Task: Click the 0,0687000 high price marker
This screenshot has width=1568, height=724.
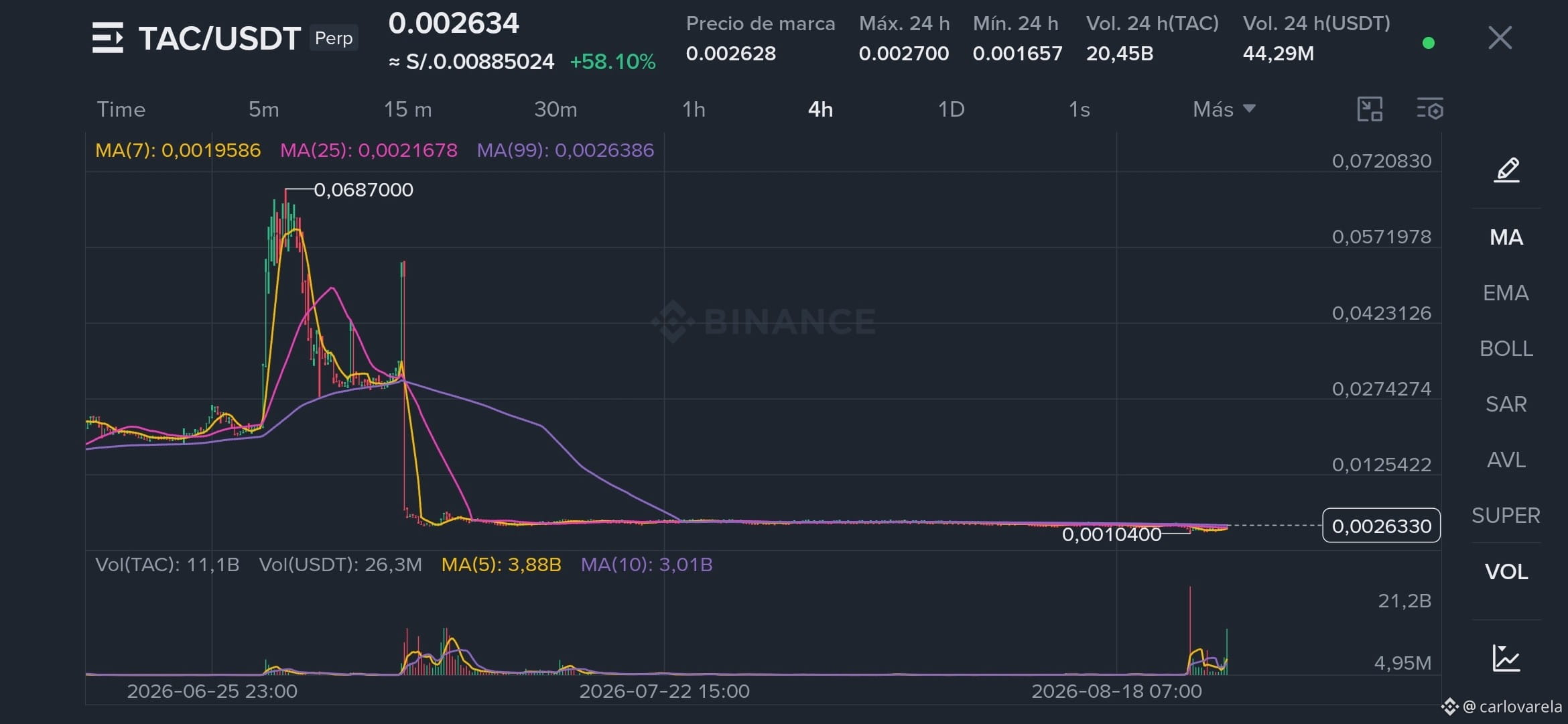Action: pos(363,190)
